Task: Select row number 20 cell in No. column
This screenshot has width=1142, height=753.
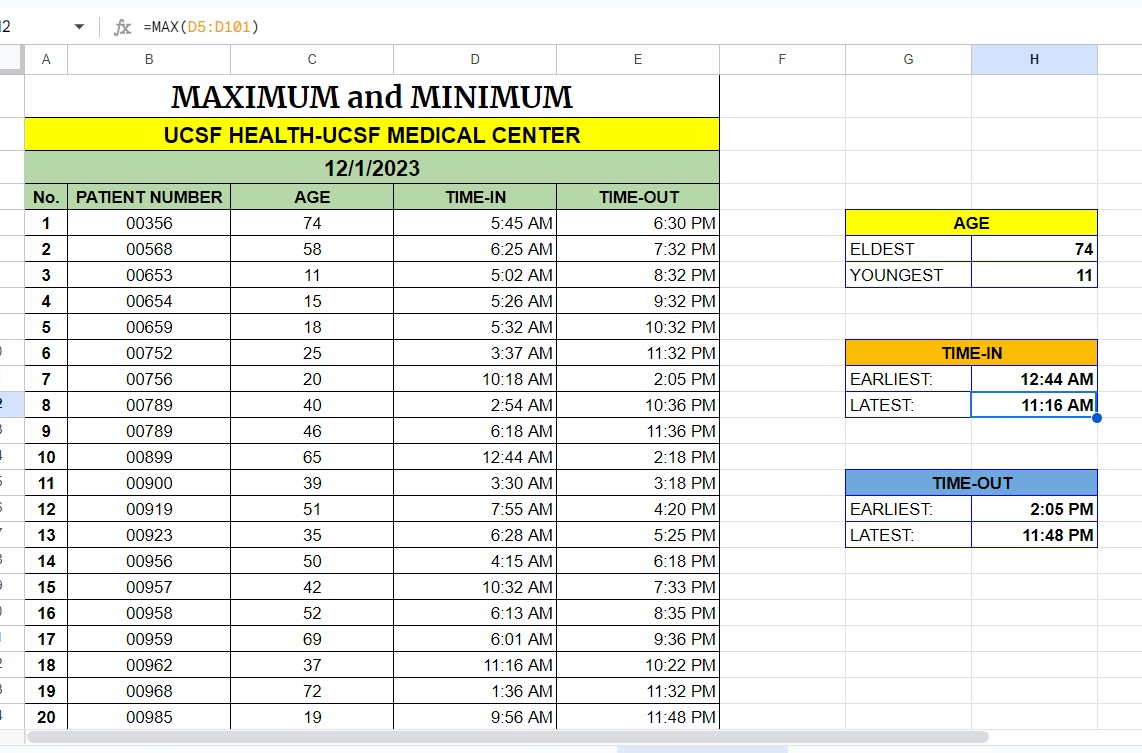Action: (46, 717)
